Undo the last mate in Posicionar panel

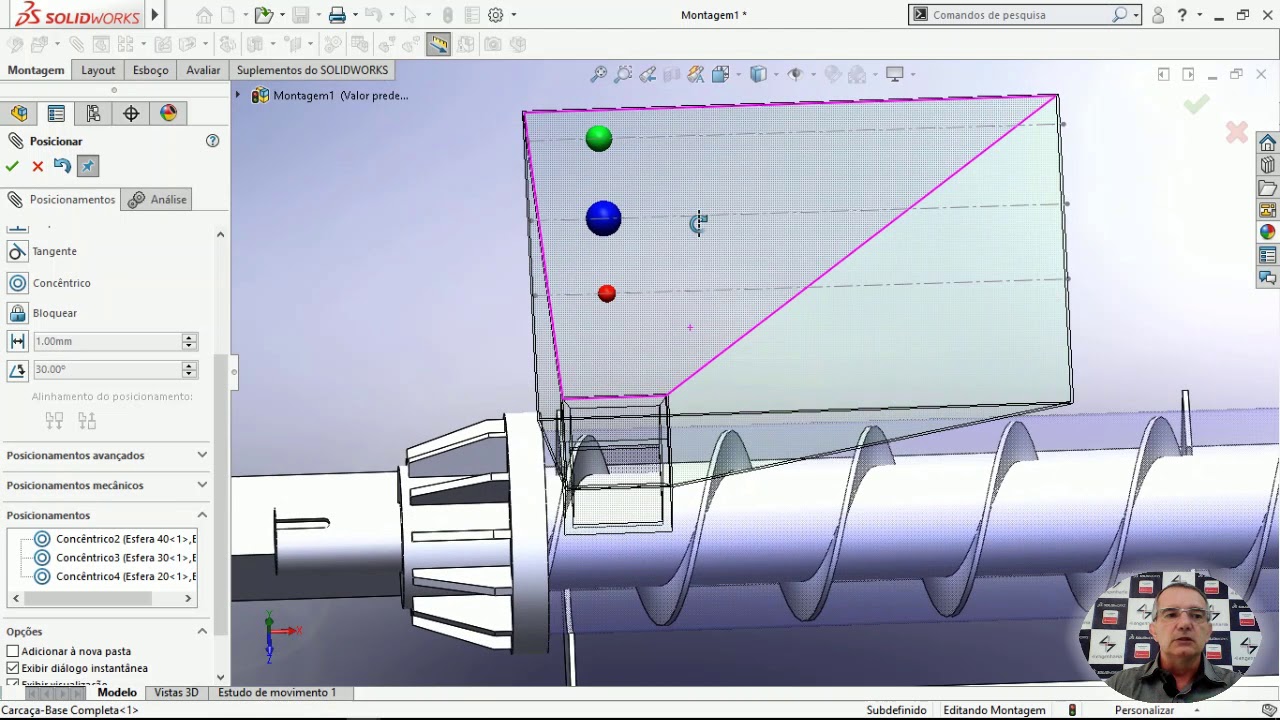click(x=62, y=166)
